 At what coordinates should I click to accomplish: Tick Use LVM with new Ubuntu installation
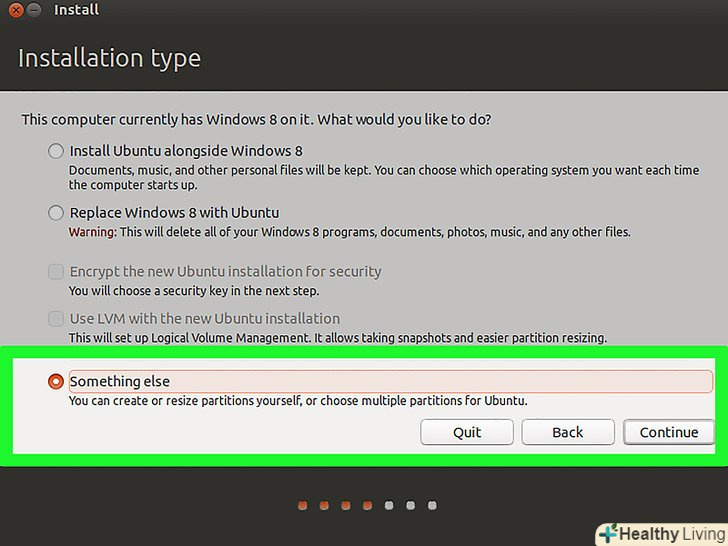tap(55, 319)
